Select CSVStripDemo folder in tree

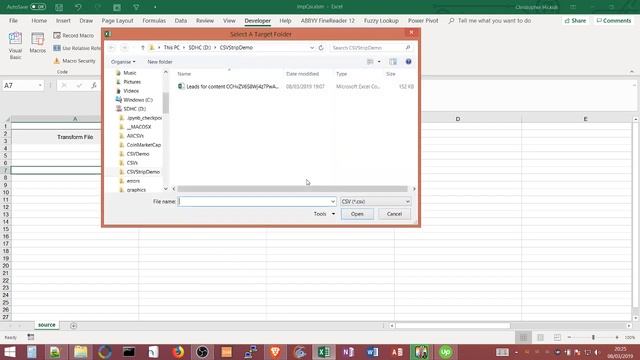pyautogui.click(x=143, y=172)
